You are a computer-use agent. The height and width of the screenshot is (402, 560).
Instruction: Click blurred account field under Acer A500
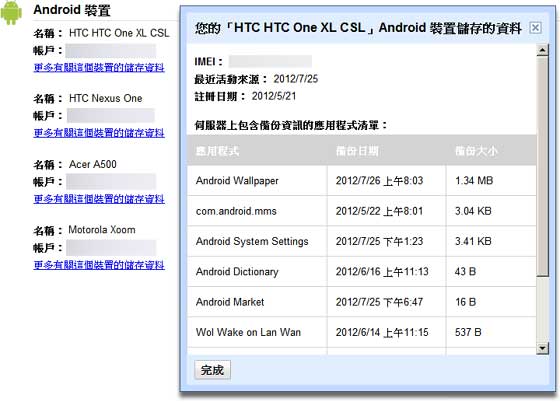point(111,181)
